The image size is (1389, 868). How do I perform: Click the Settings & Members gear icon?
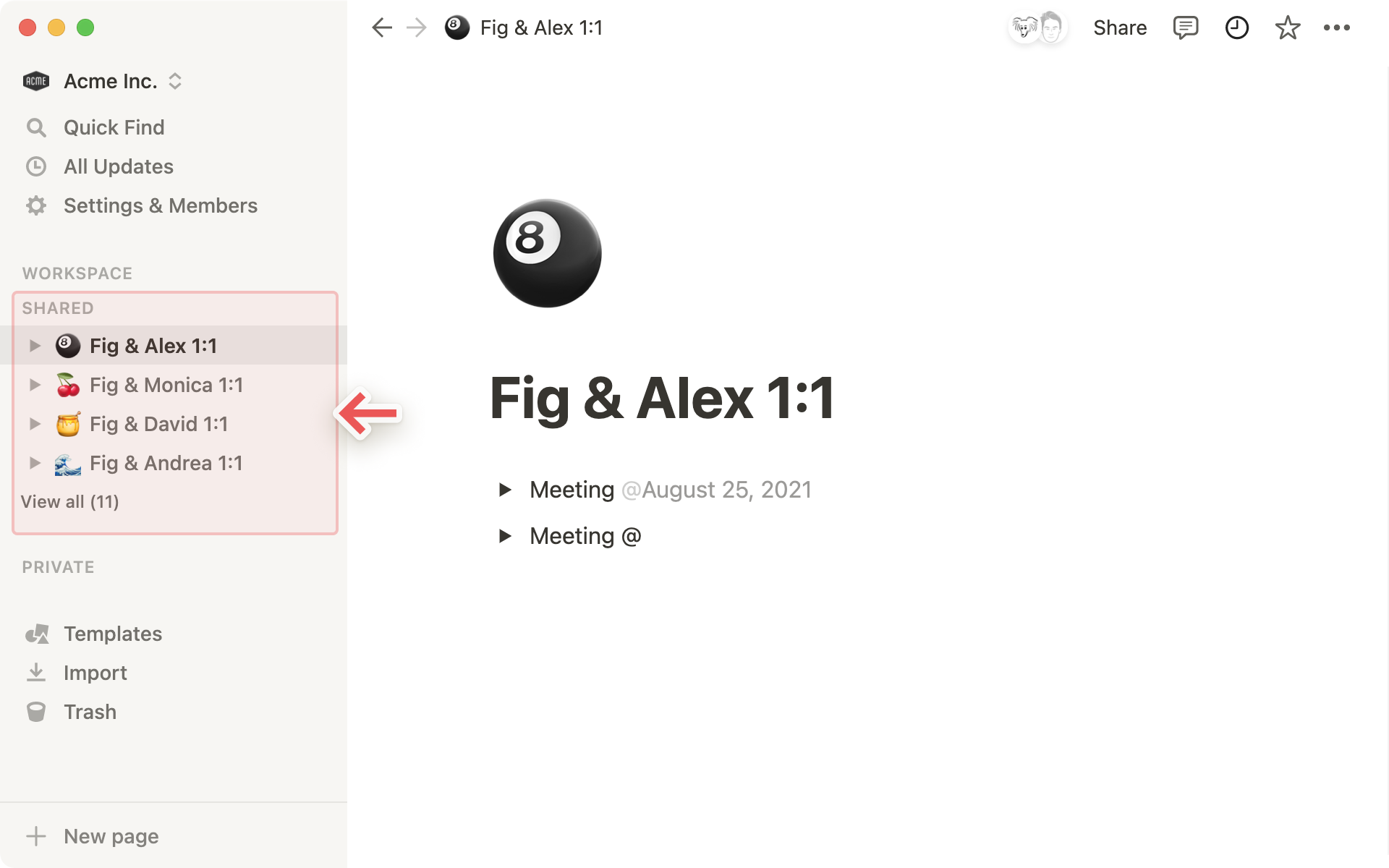[36, 206]
